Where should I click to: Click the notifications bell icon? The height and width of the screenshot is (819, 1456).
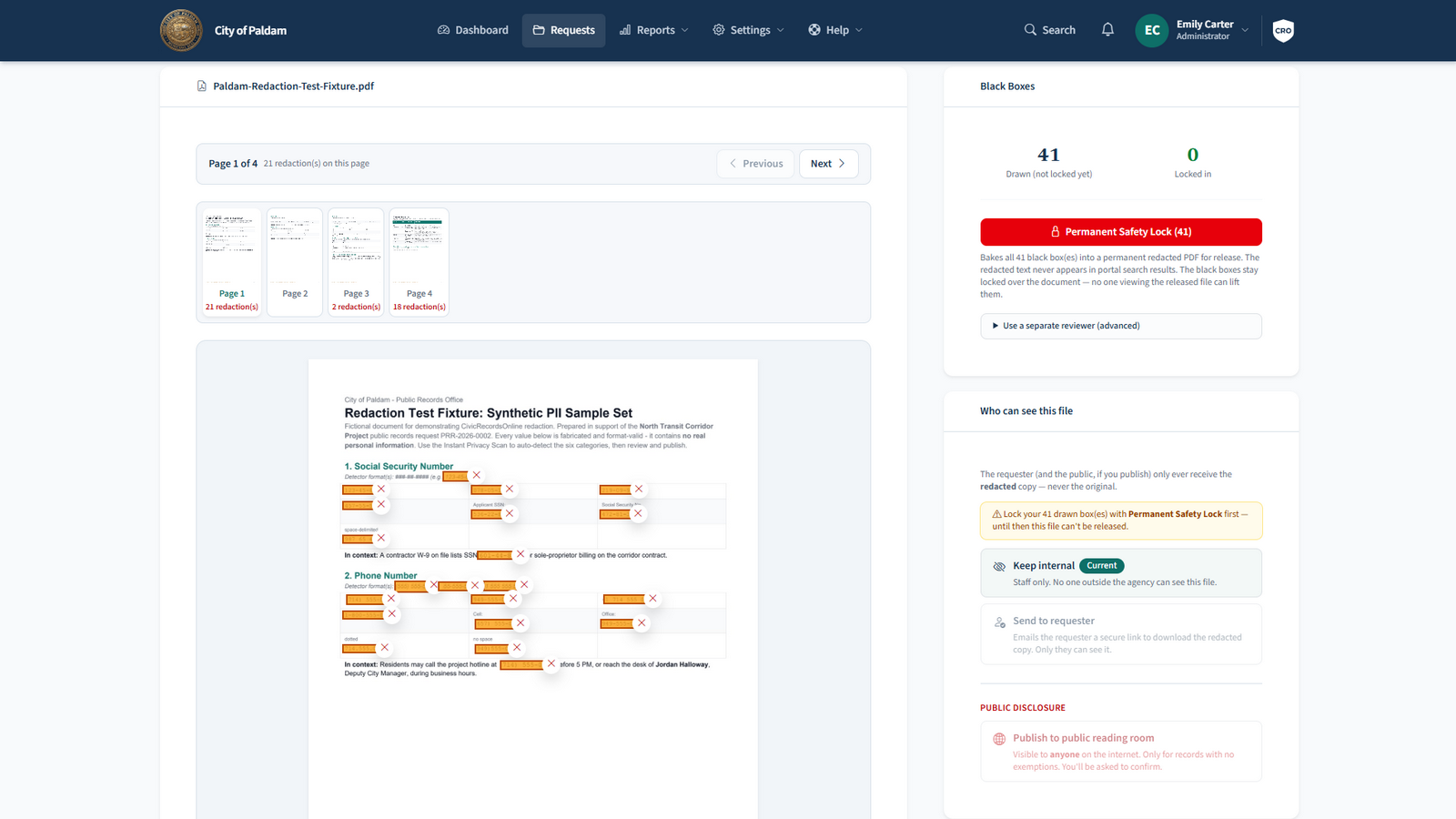(1107, 30)
